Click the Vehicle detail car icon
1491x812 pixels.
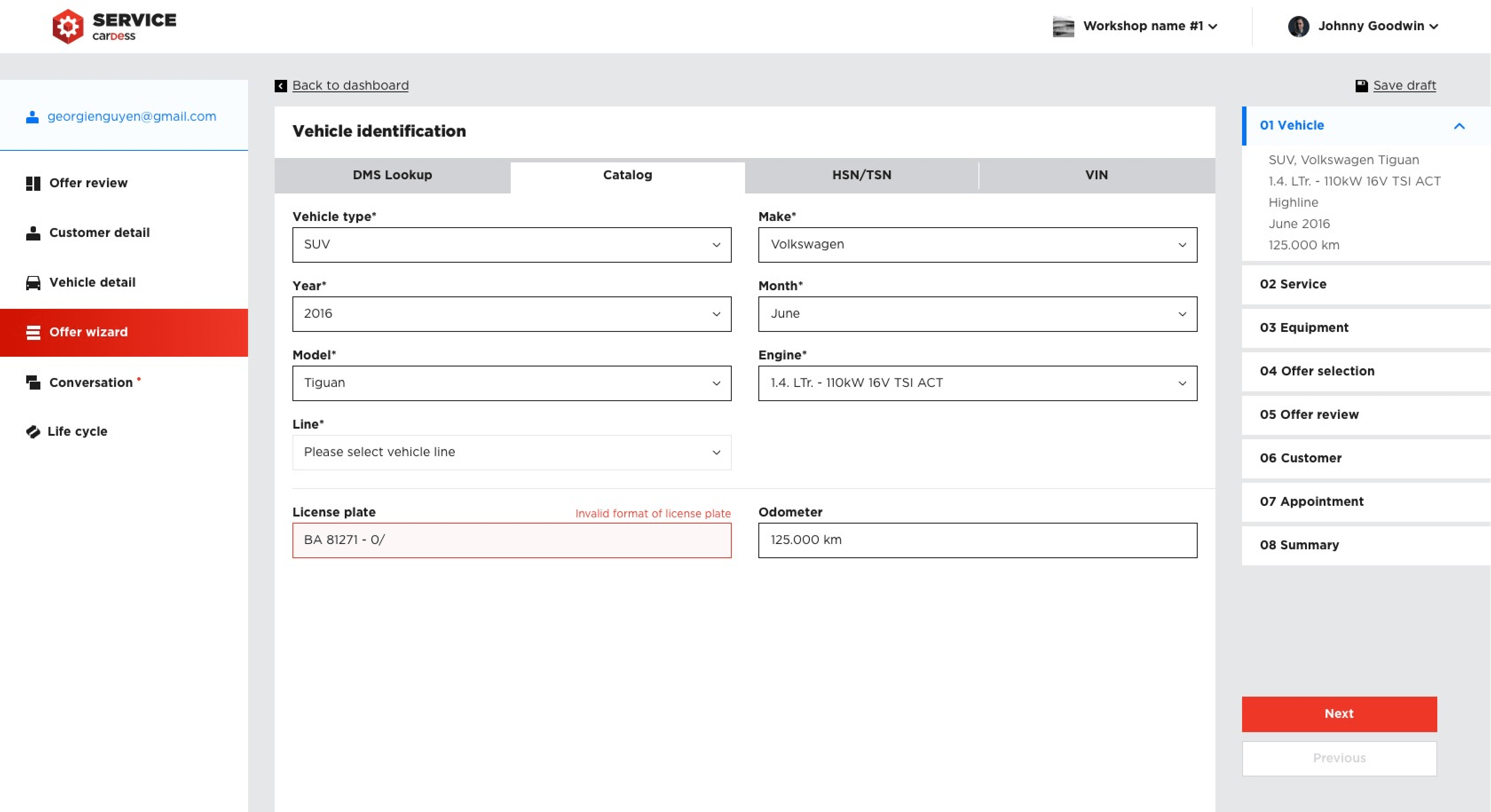point(33,283)
